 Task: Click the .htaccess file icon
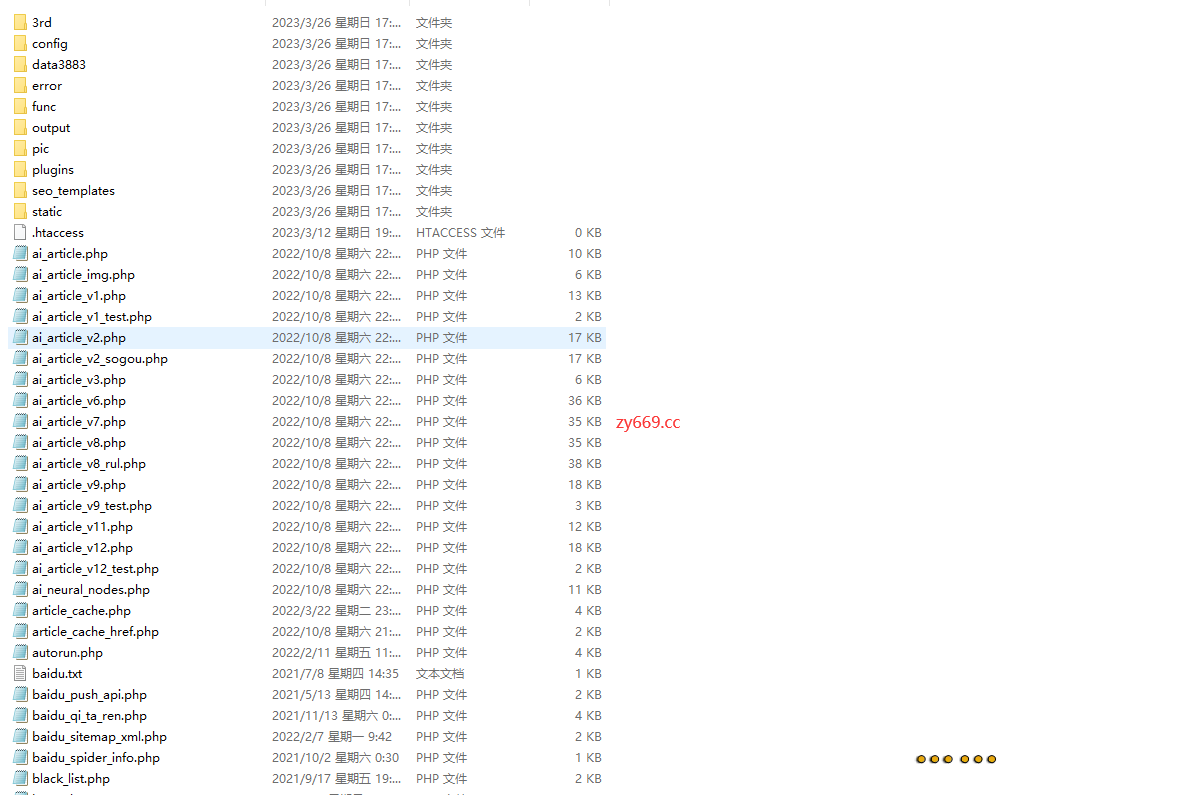(x=21, y=232)
